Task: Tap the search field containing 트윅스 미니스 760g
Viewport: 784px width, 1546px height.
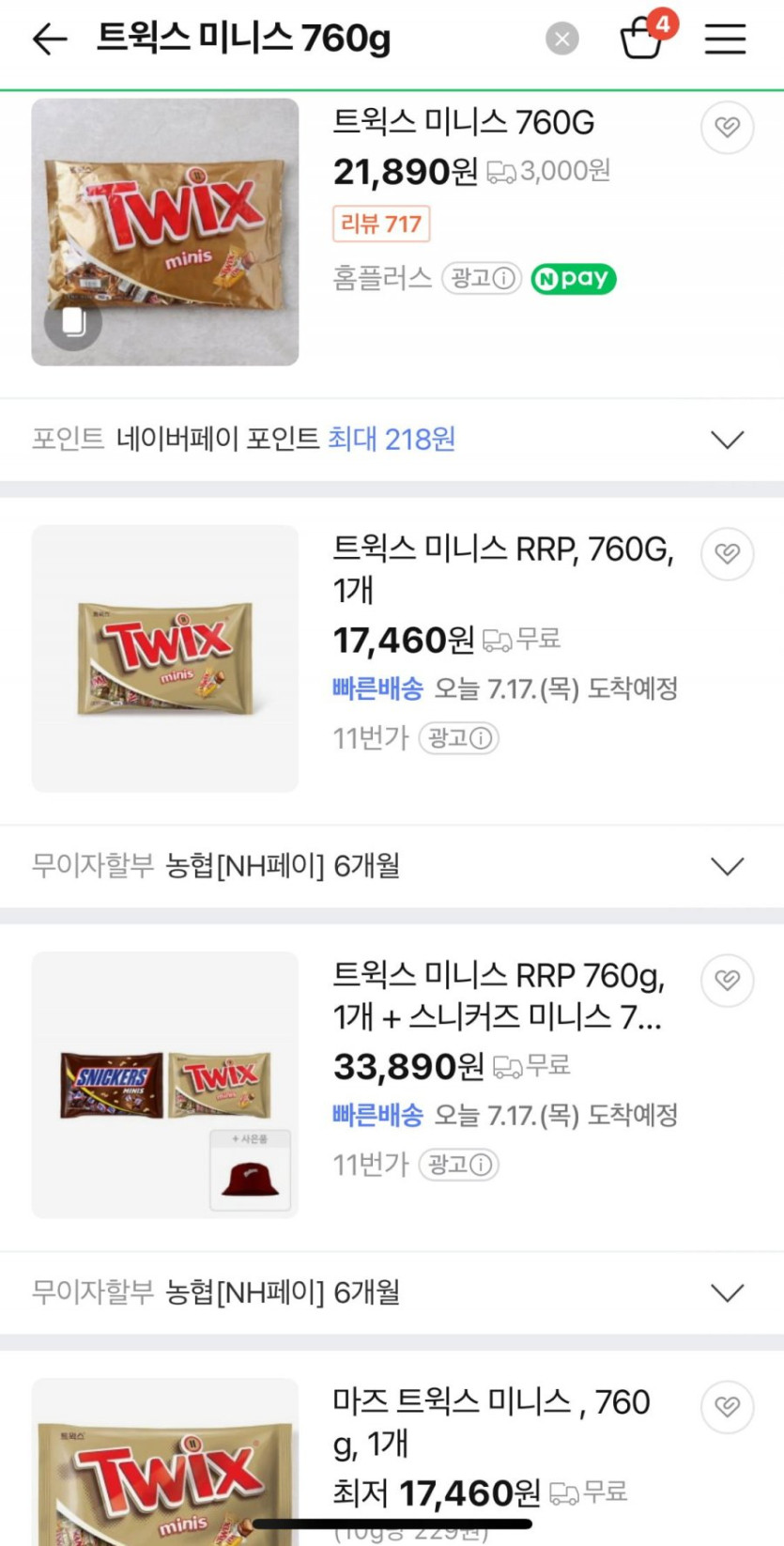Action: (310, 39)
